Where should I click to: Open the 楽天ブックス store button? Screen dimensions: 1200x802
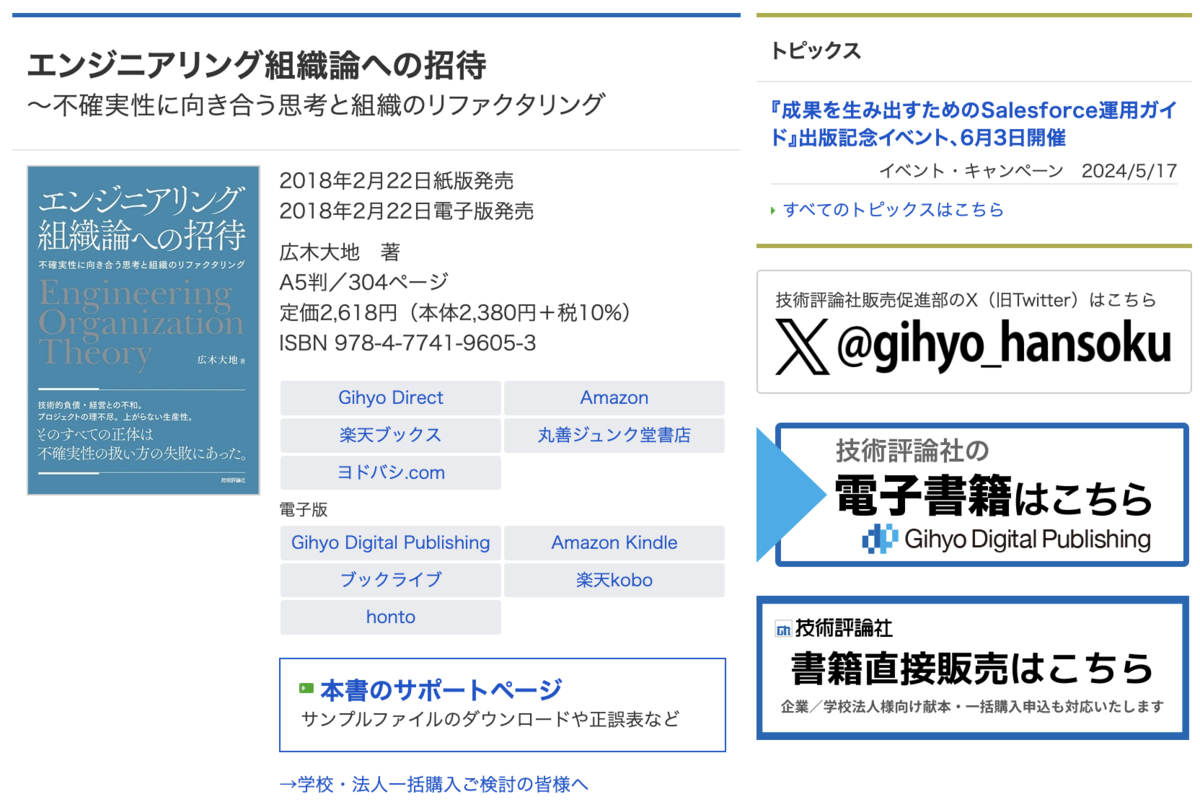390,435
